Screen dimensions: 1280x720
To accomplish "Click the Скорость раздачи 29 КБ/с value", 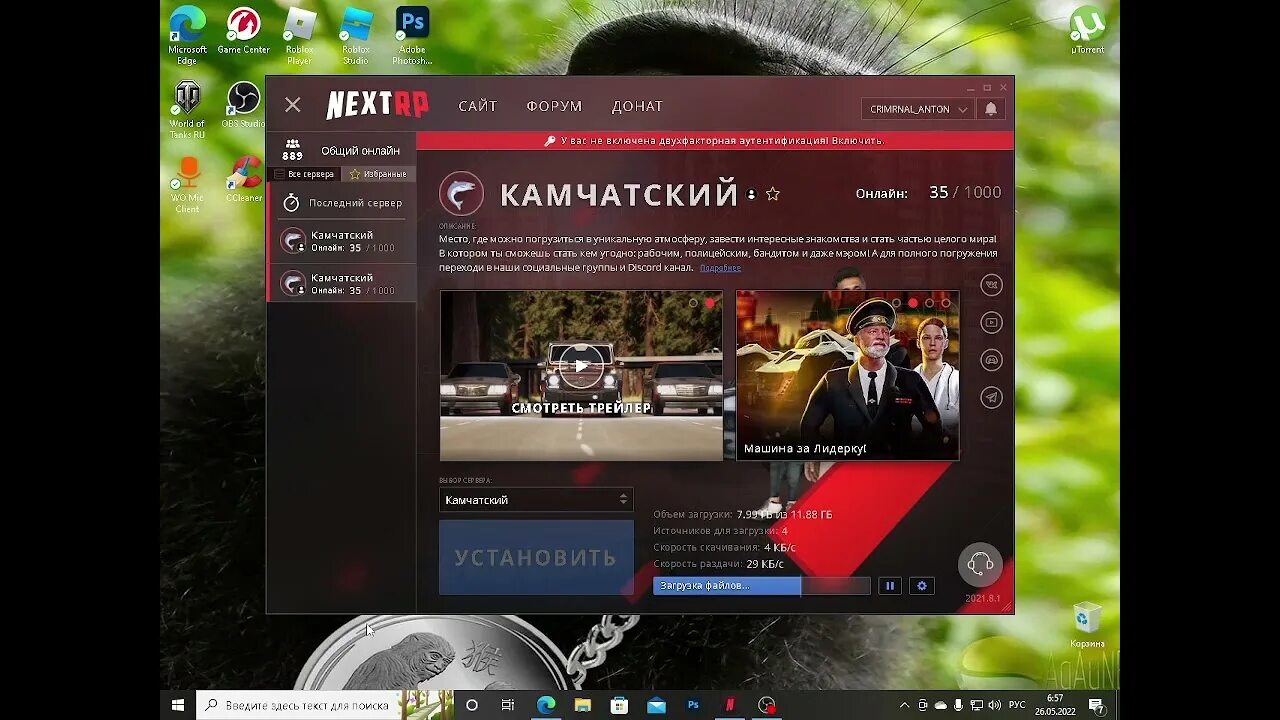I will [766, 564].
